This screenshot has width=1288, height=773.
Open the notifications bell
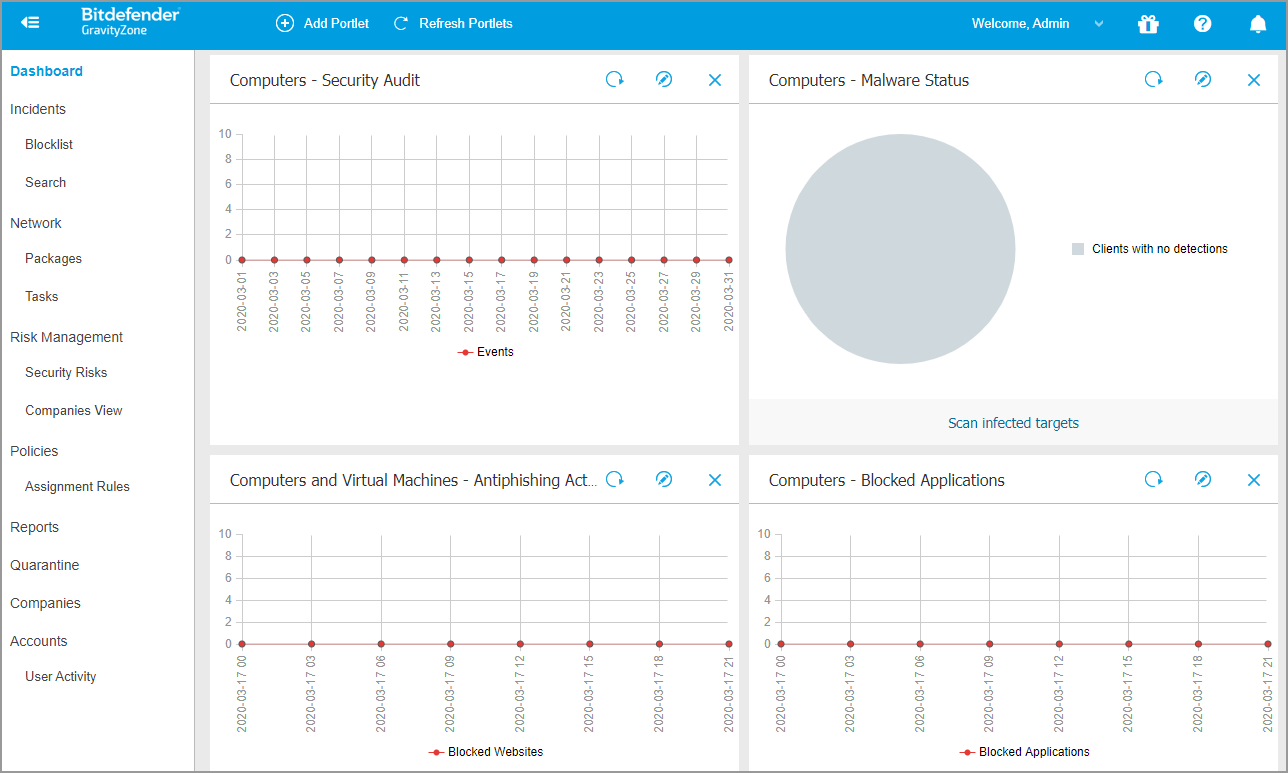(x=1258, y=24)
